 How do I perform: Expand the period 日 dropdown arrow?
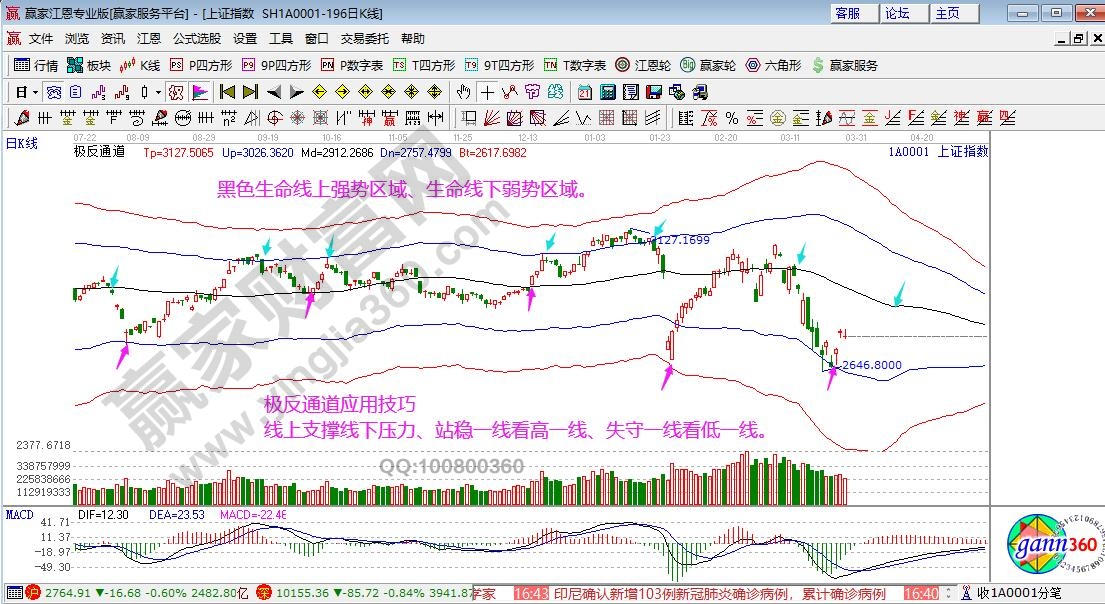point(35,92)
